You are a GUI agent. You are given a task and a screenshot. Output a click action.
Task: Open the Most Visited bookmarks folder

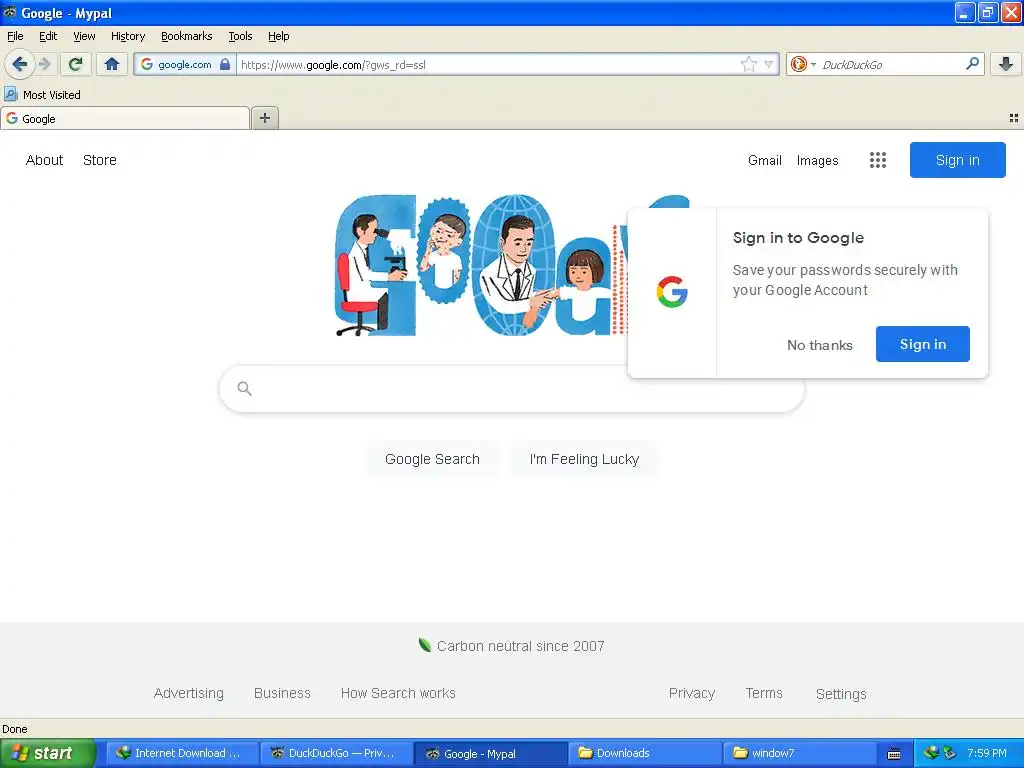pos(43,95)
